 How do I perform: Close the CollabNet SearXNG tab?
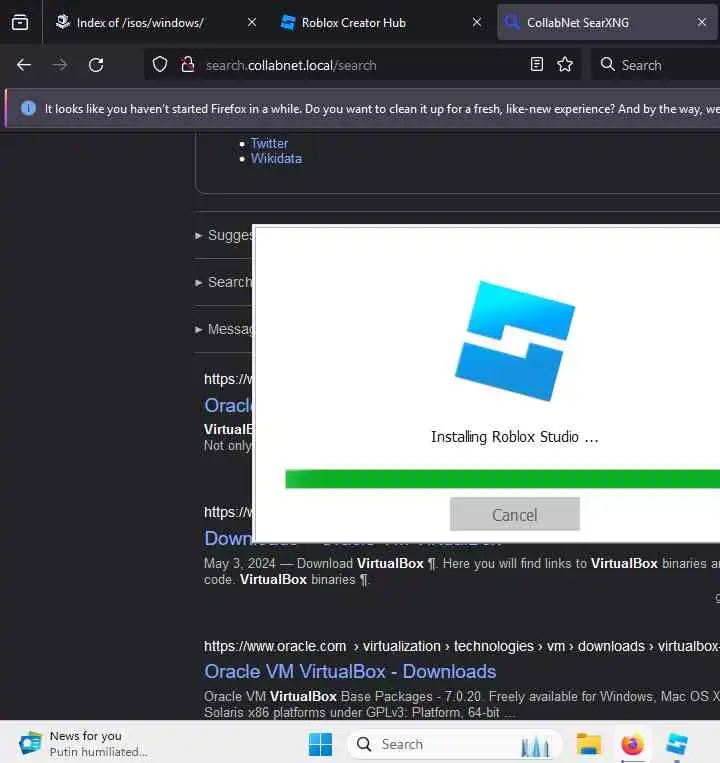[x=702, y=22]
